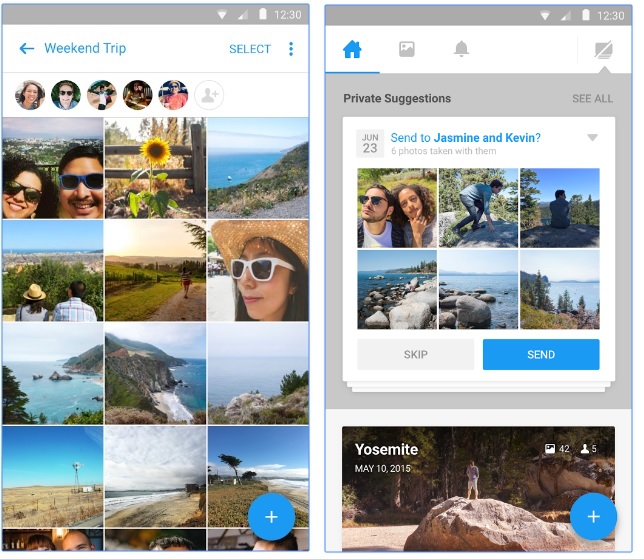The image size is (644, 559).
Task: Open the sunflower by fence photo
Action: click(x=155, y=168)
